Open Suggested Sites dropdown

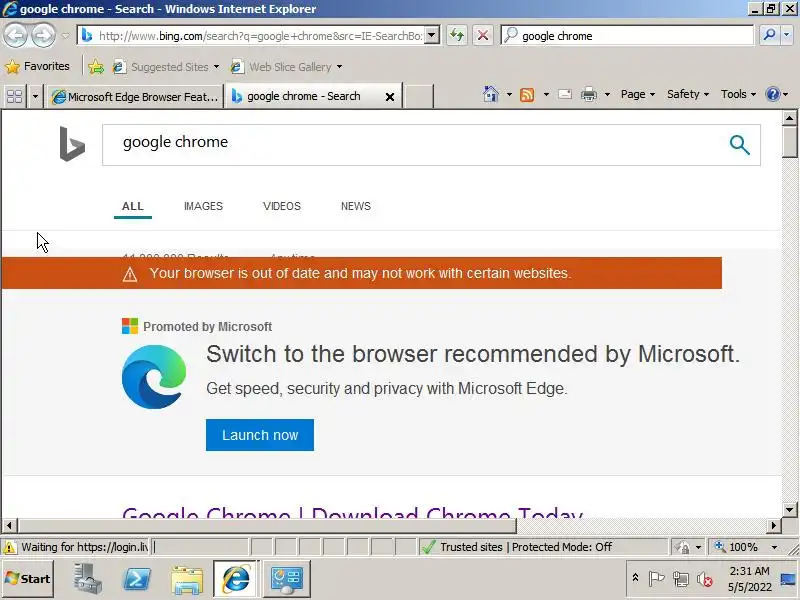coord(166,67)
